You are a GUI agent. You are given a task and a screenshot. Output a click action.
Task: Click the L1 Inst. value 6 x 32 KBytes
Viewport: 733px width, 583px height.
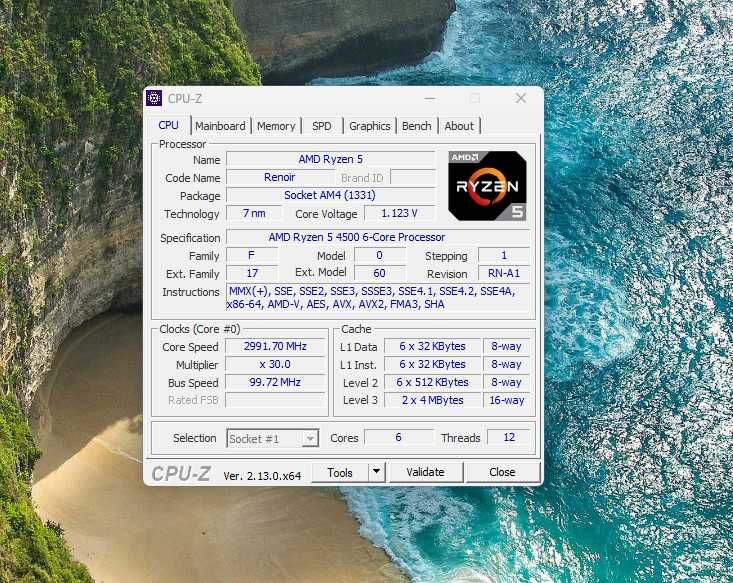[x=432, y=364]
